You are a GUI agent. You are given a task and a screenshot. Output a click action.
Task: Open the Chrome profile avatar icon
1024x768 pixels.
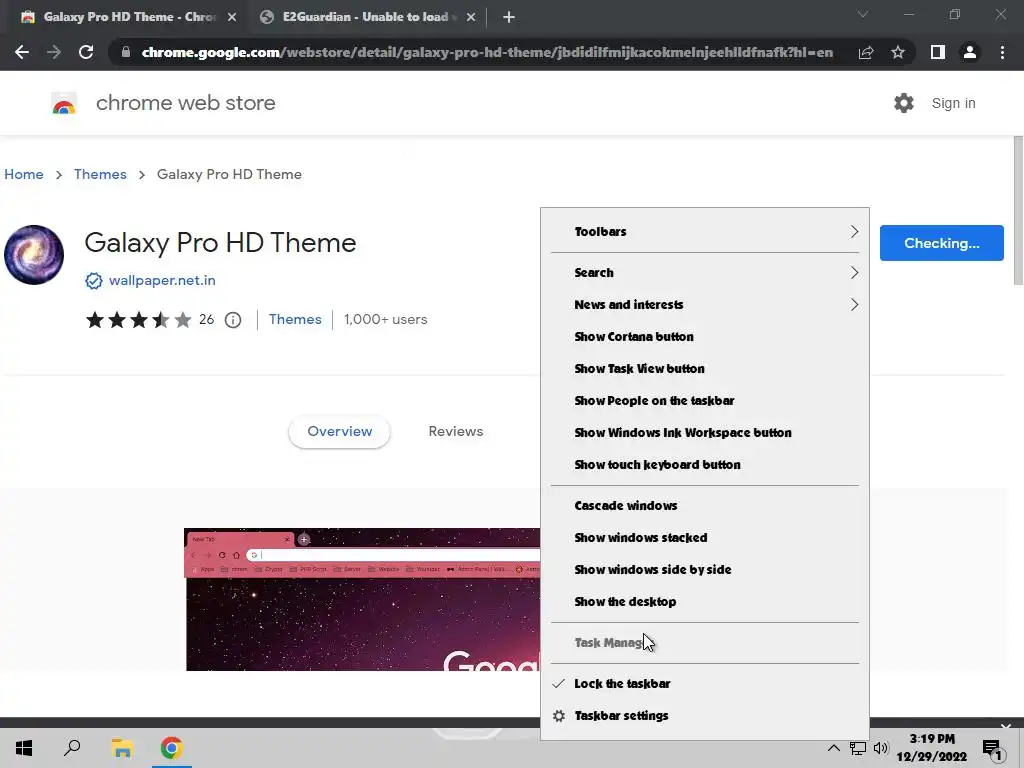(970, 52)
